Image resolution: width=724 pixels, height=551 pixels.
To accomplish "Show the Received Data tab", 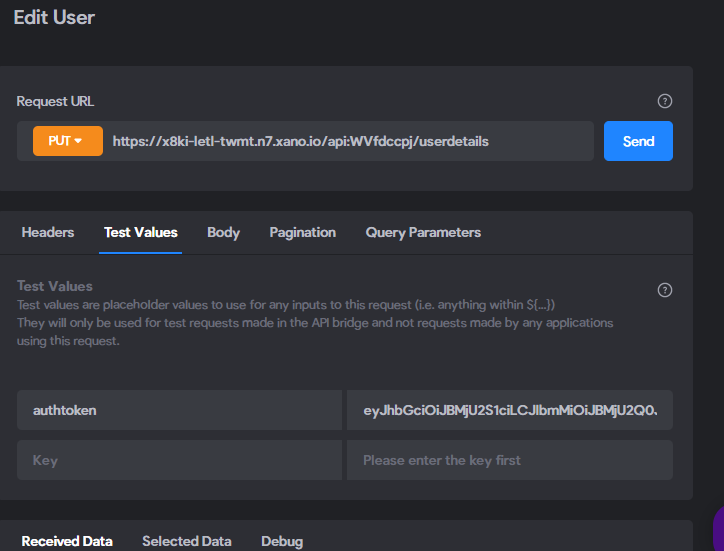I will (67, 541).
